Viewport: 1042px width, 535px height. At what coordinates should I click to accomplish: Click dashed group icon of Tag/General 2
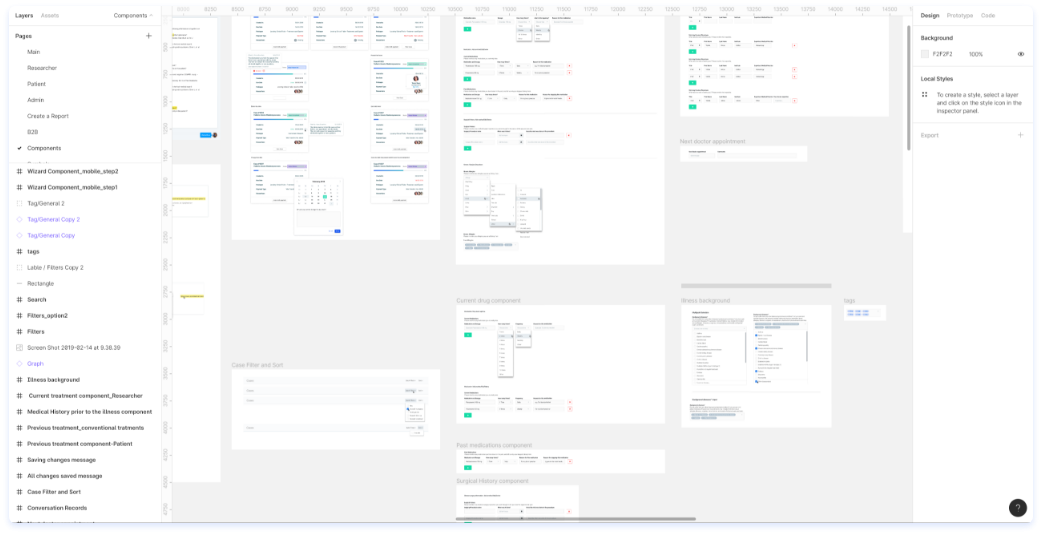tap(19, 203)
